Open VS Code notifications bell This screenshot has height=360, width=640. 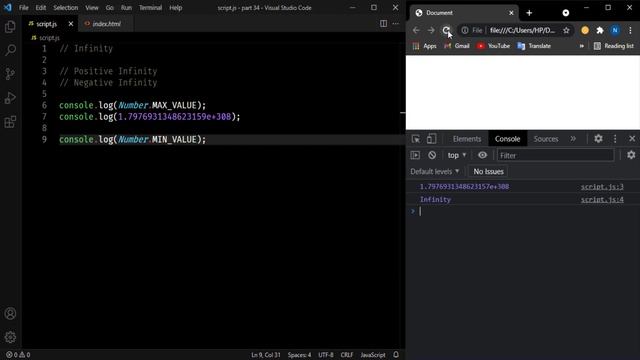click(x=396, y=355)
